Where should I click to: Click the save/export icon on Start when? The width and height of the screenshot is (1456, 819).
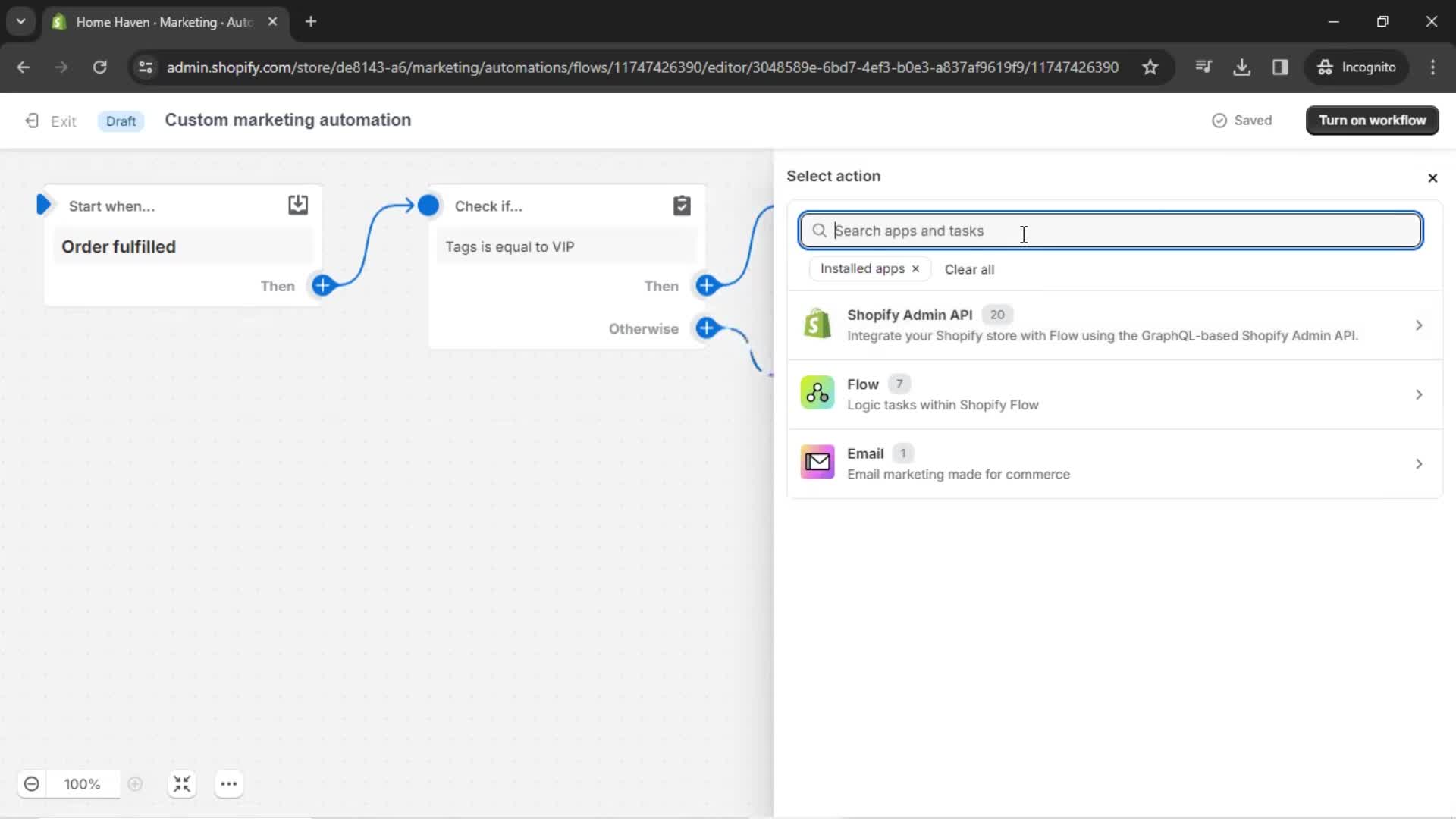click(x=297, y=206)
